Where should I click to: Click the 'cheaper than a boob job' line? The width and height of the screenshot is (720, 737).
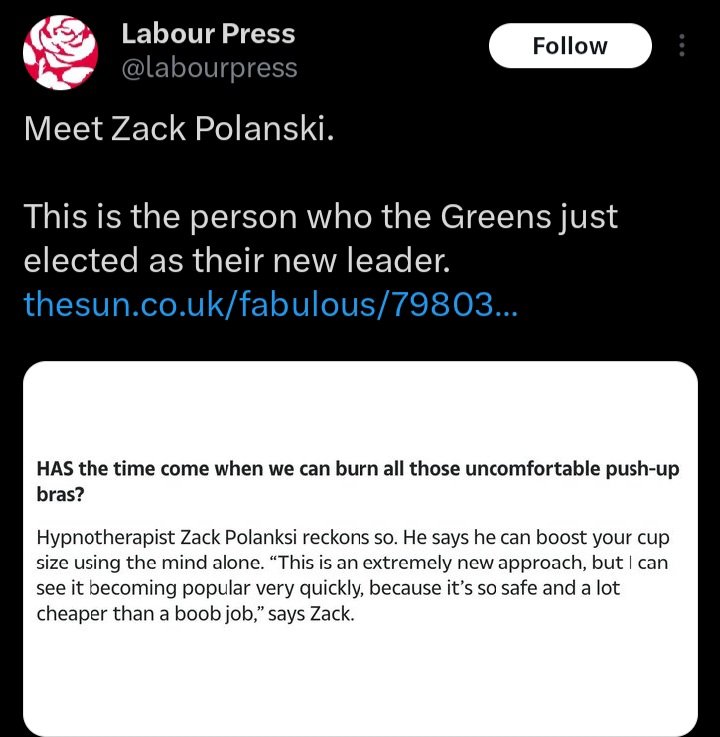pos(196,613)
